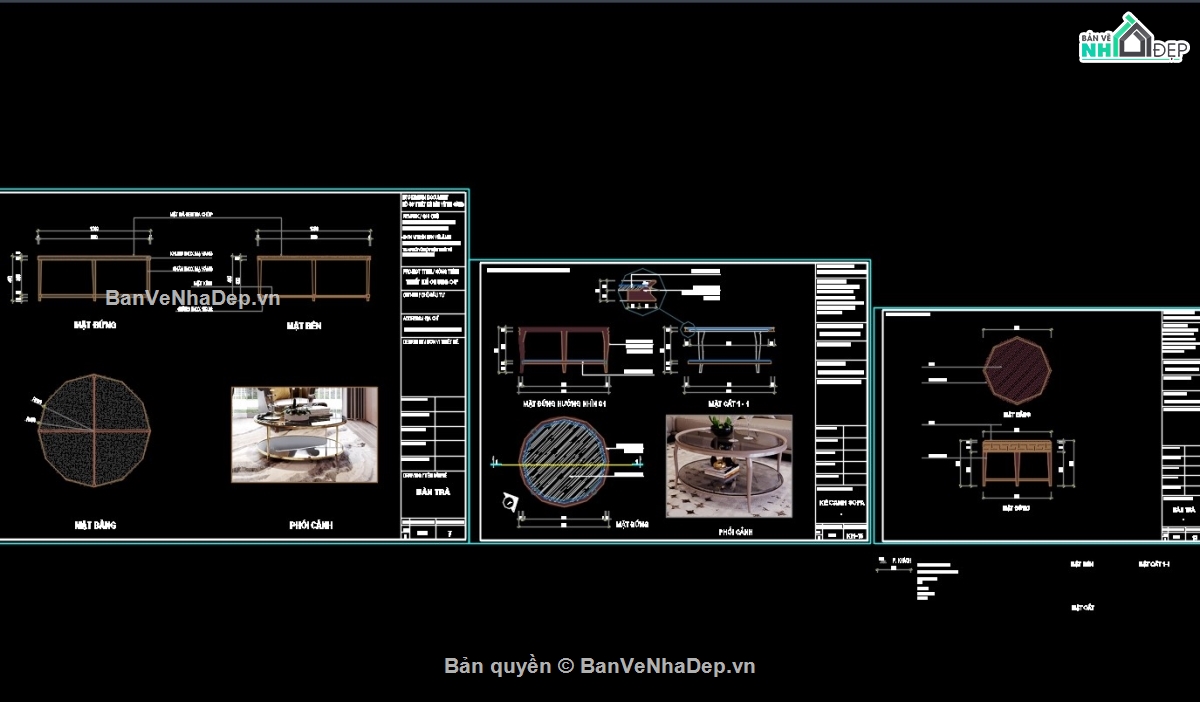This screenshot has height=702, width=1200.
Task: Select the nonagon table-top plan, right sheet
Action: 1017,370
